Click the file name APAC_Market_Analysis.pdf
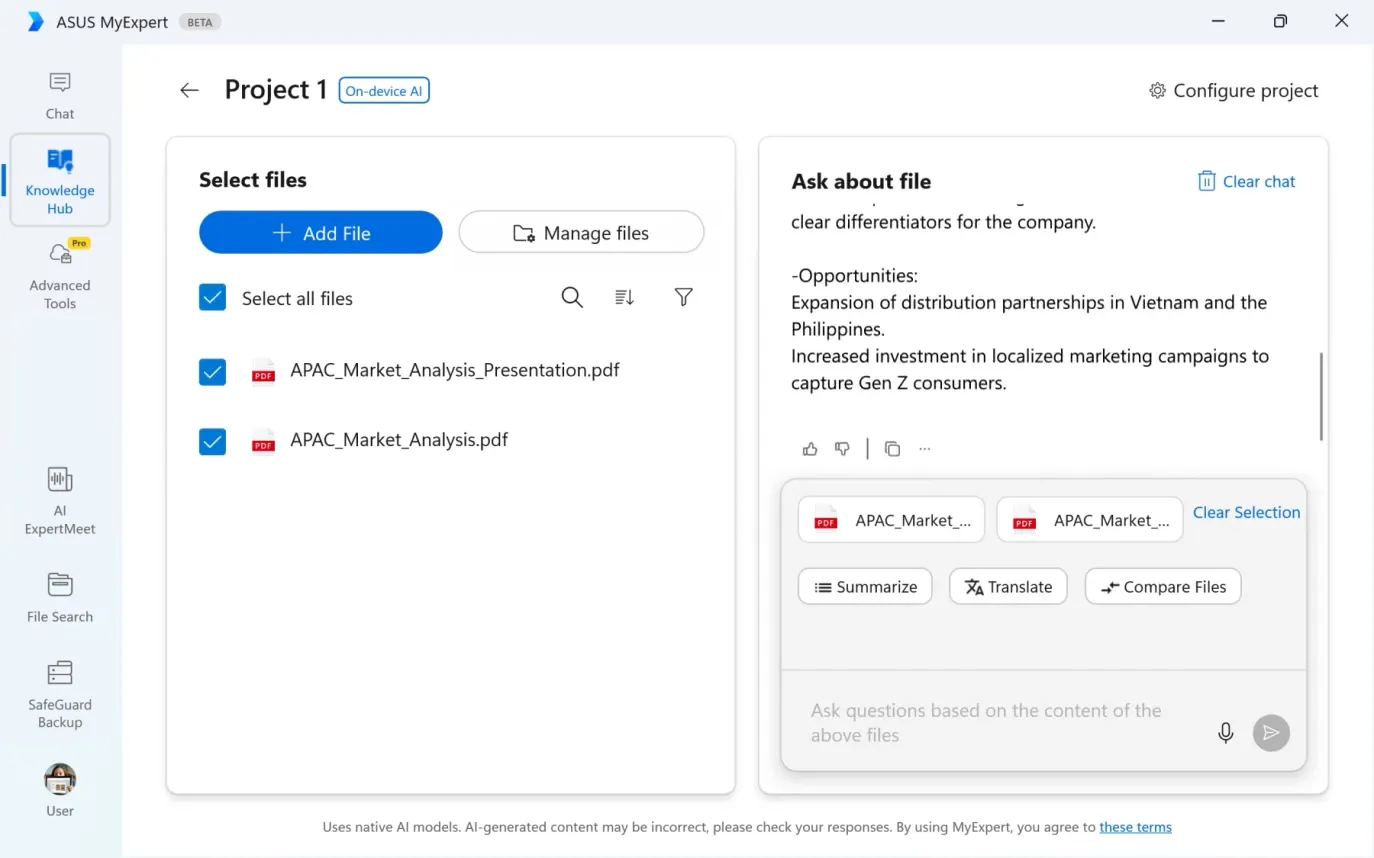This screenshot has height=858, width=1374. (x=399, y=439)
